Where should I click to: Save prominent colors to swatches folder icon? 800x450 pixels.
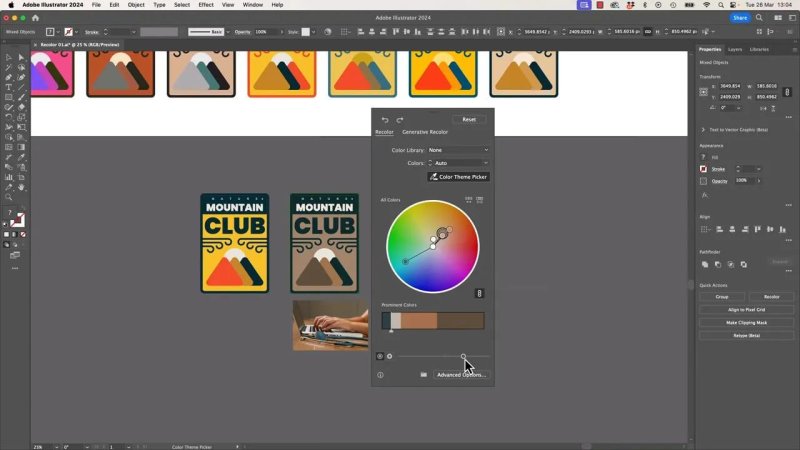coord(423,374)
